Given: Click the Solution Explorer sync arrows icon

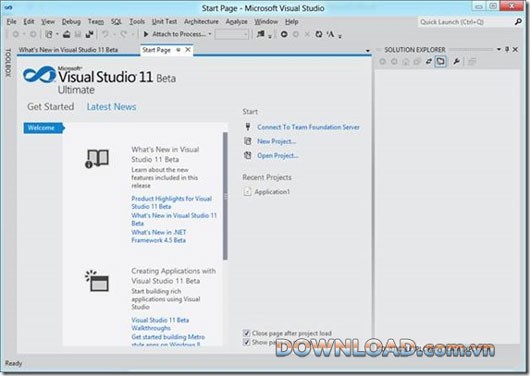Looking at the screenshot, I should pyautogui.click(x=429, y=61).
